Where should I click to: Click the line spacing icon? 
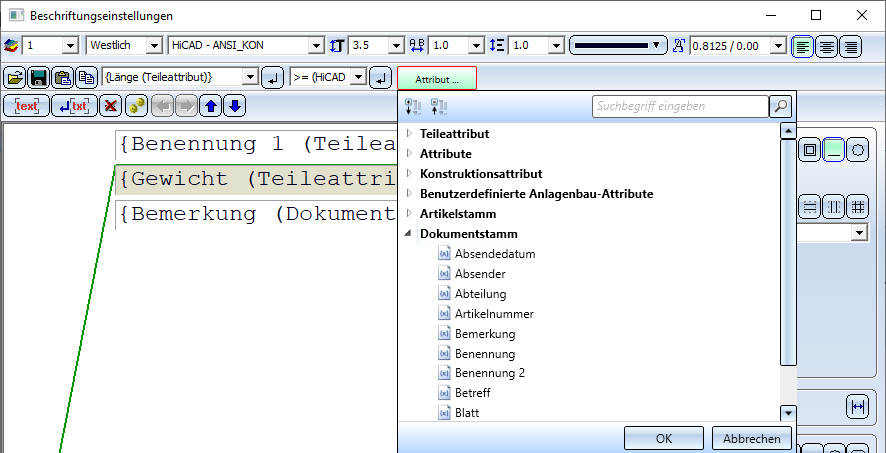tap(497, 46)
